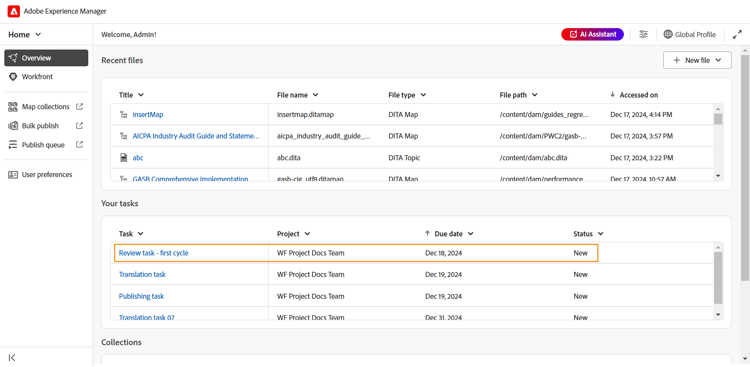Click the /content/dam/abc.dita path cell
750x367 pixels.
pyautogui.click(x=534, y=157)
